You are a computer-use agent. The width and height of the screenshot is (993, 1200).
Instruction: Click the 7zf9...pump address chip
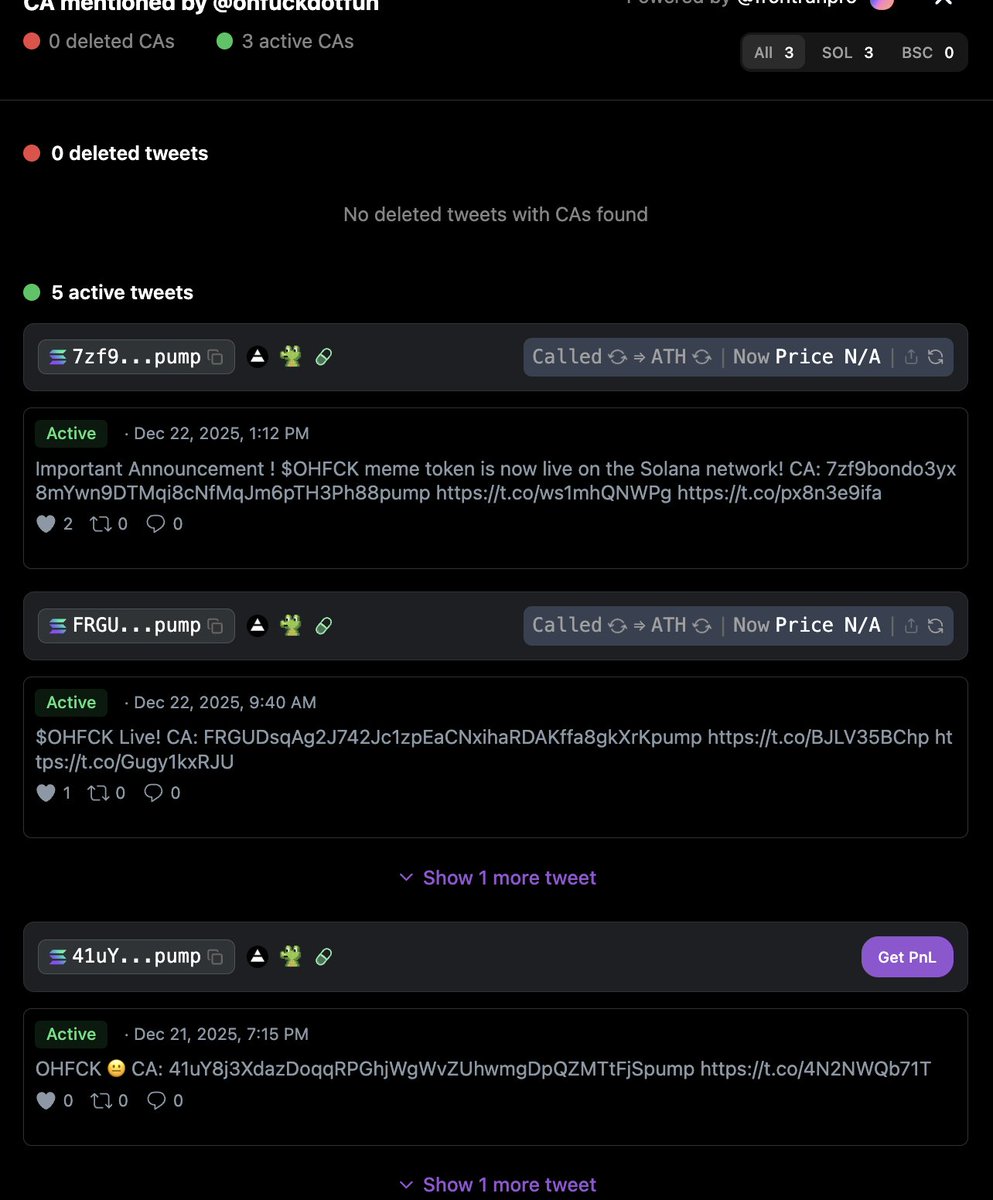point(136,357)
